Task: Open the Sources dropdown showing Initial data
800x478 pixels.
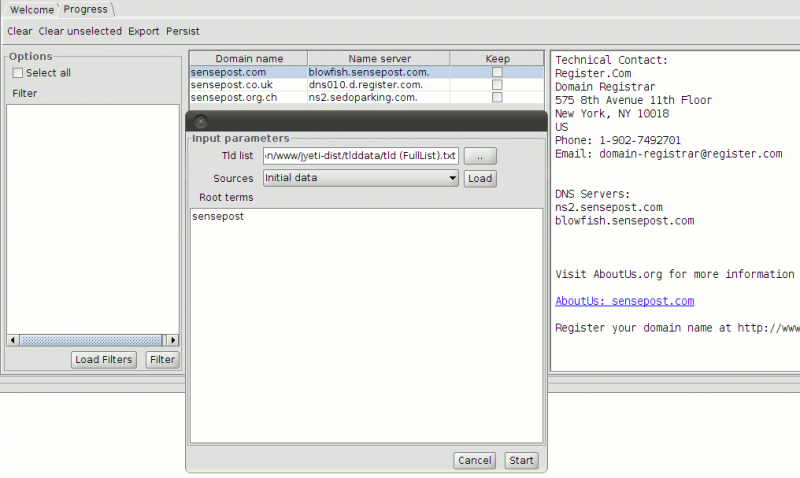Action: tap(360, 178)
